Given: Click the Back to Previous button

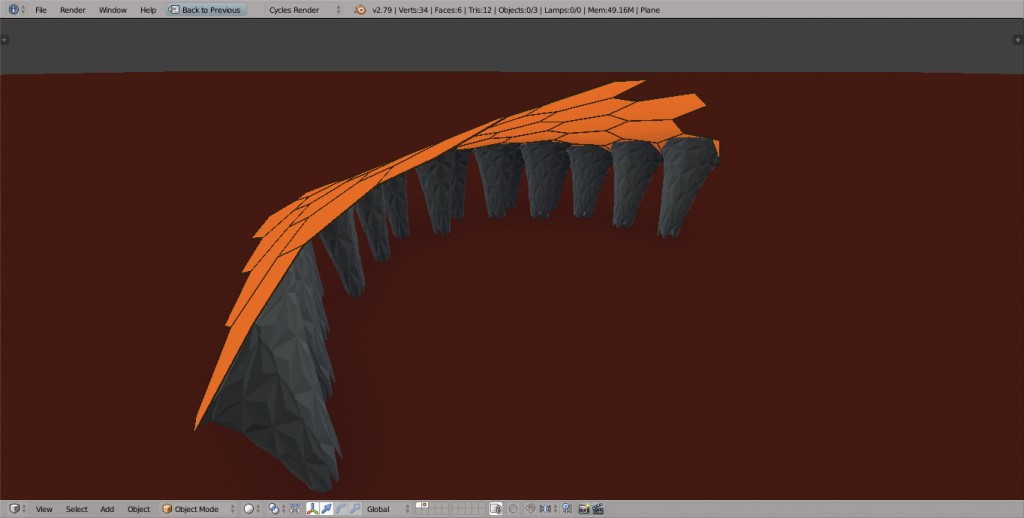Looking at the screenshot, I should [206, 9].
